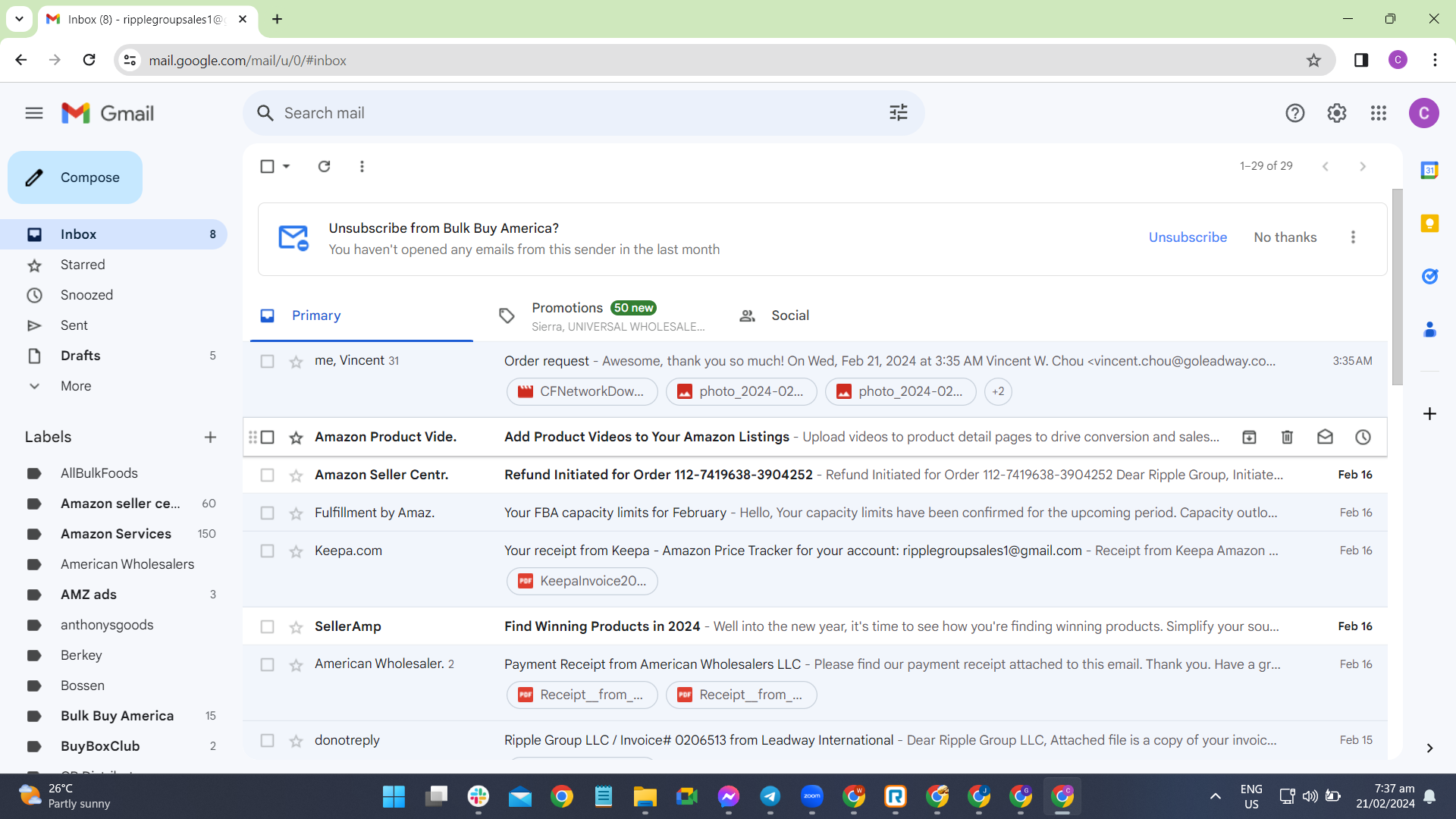Open the select dropdown arrow beside checkbox
1456x819 pixels.
click(x=286, y=166)
